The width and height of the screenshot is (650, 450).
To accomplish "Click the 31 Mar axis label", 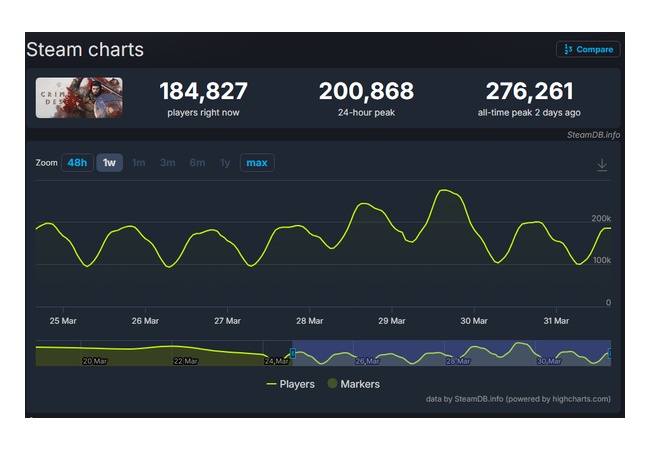I will [556, 321].
